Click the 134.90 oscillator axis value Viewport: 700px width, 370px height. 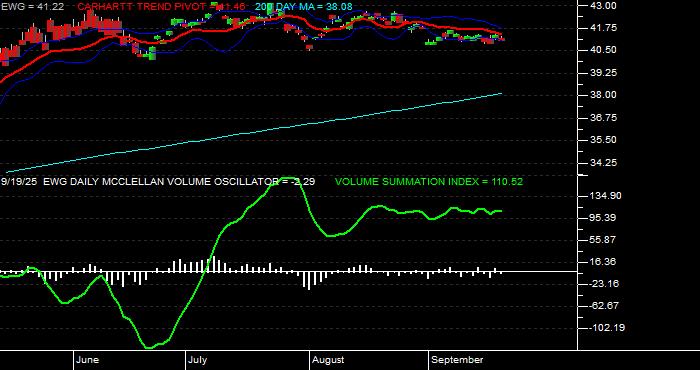pos(605,196)
